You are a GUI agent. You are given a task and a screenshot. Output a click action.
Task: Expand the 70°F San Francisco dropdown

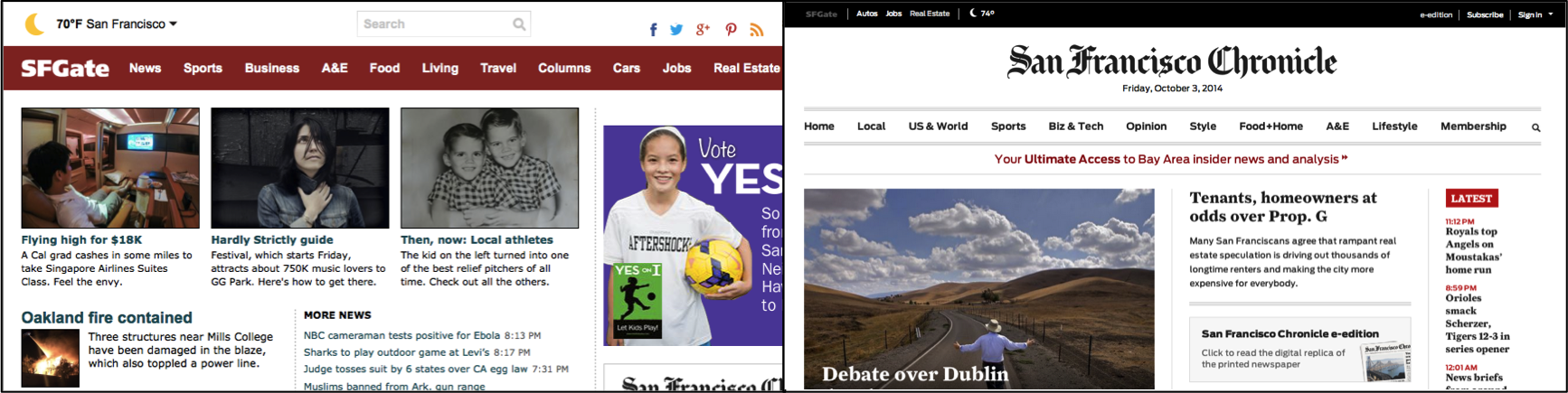coord(117,24)
